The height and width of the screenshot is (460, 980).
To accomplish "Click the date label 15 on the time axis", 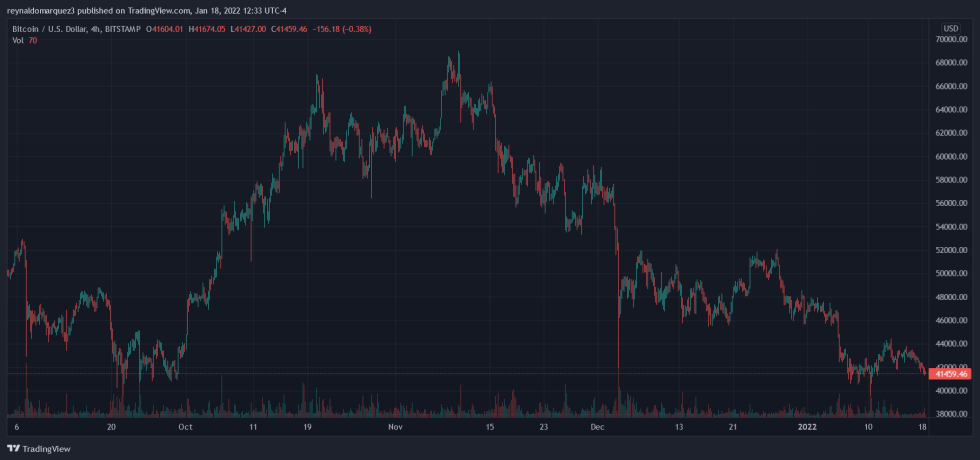I will (489, 428).
